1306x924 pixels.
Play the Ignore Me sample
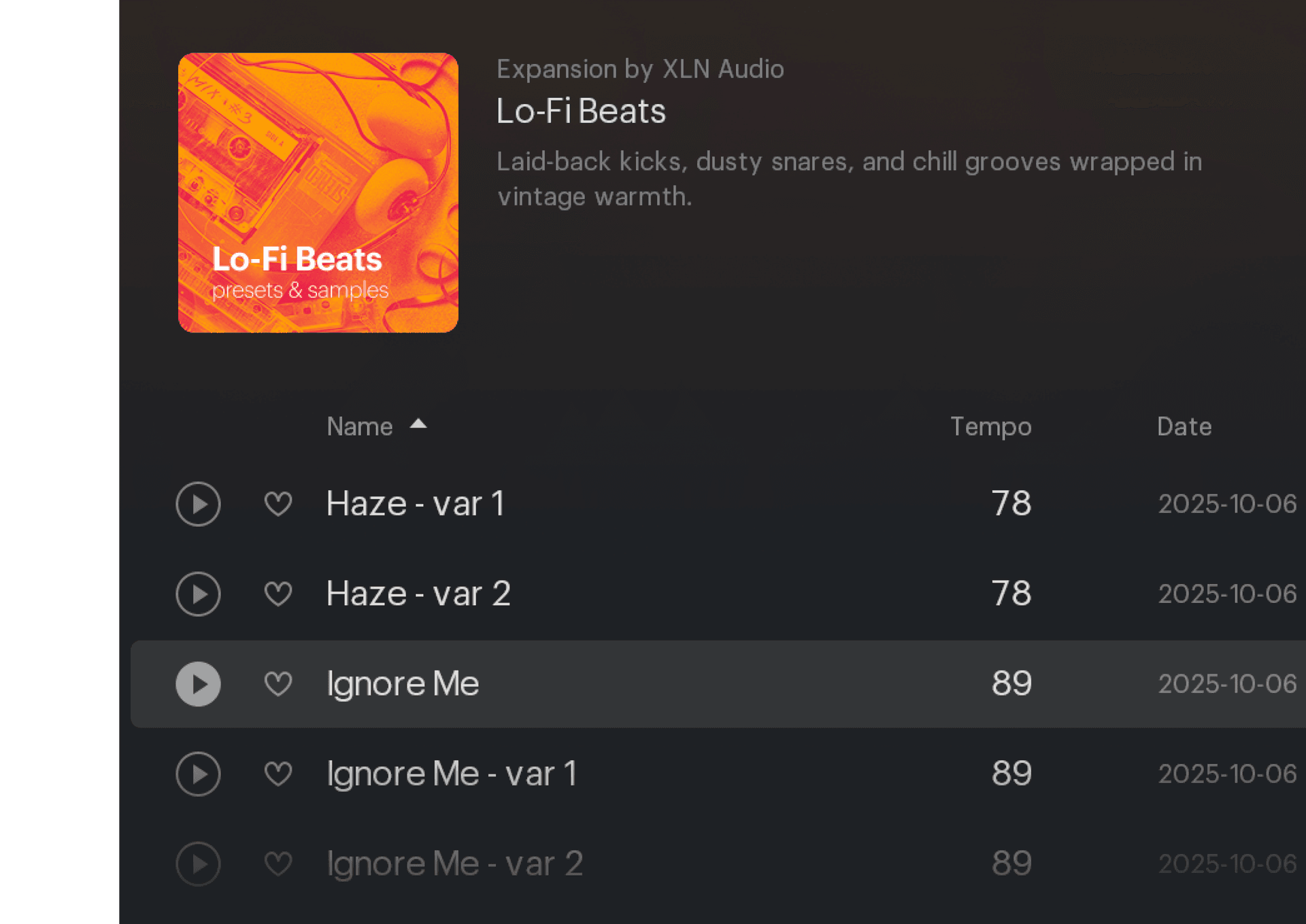click(198, 684)
